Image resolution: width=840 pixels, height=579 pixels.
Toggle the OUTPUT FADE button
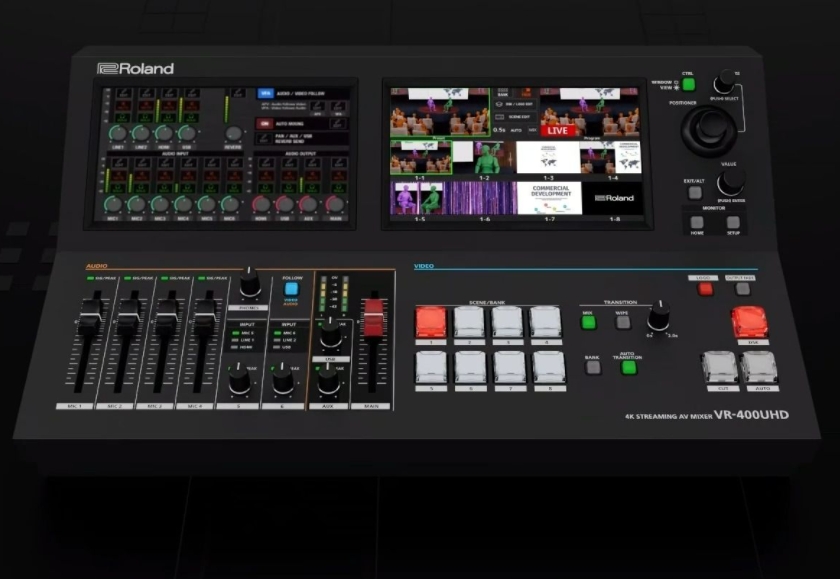(742, 289)
